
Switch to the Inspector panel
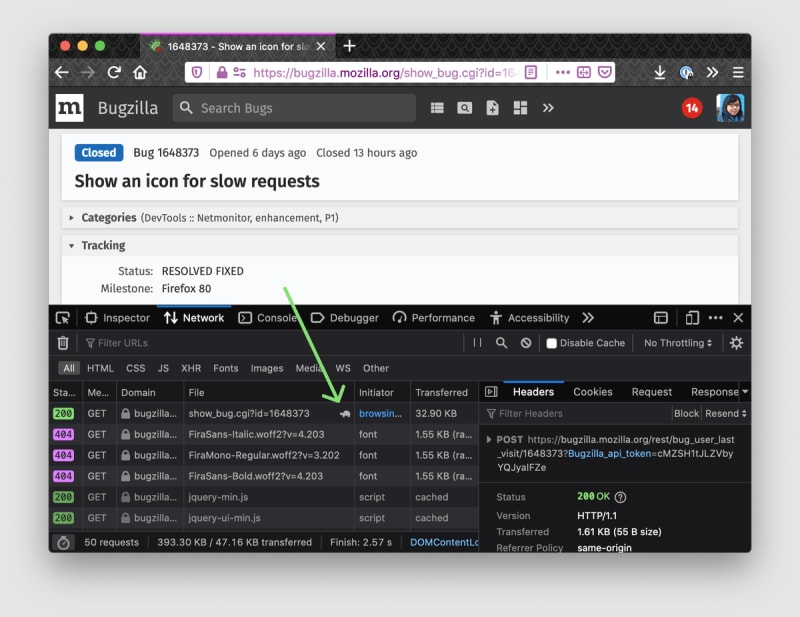tap(118, 318)
